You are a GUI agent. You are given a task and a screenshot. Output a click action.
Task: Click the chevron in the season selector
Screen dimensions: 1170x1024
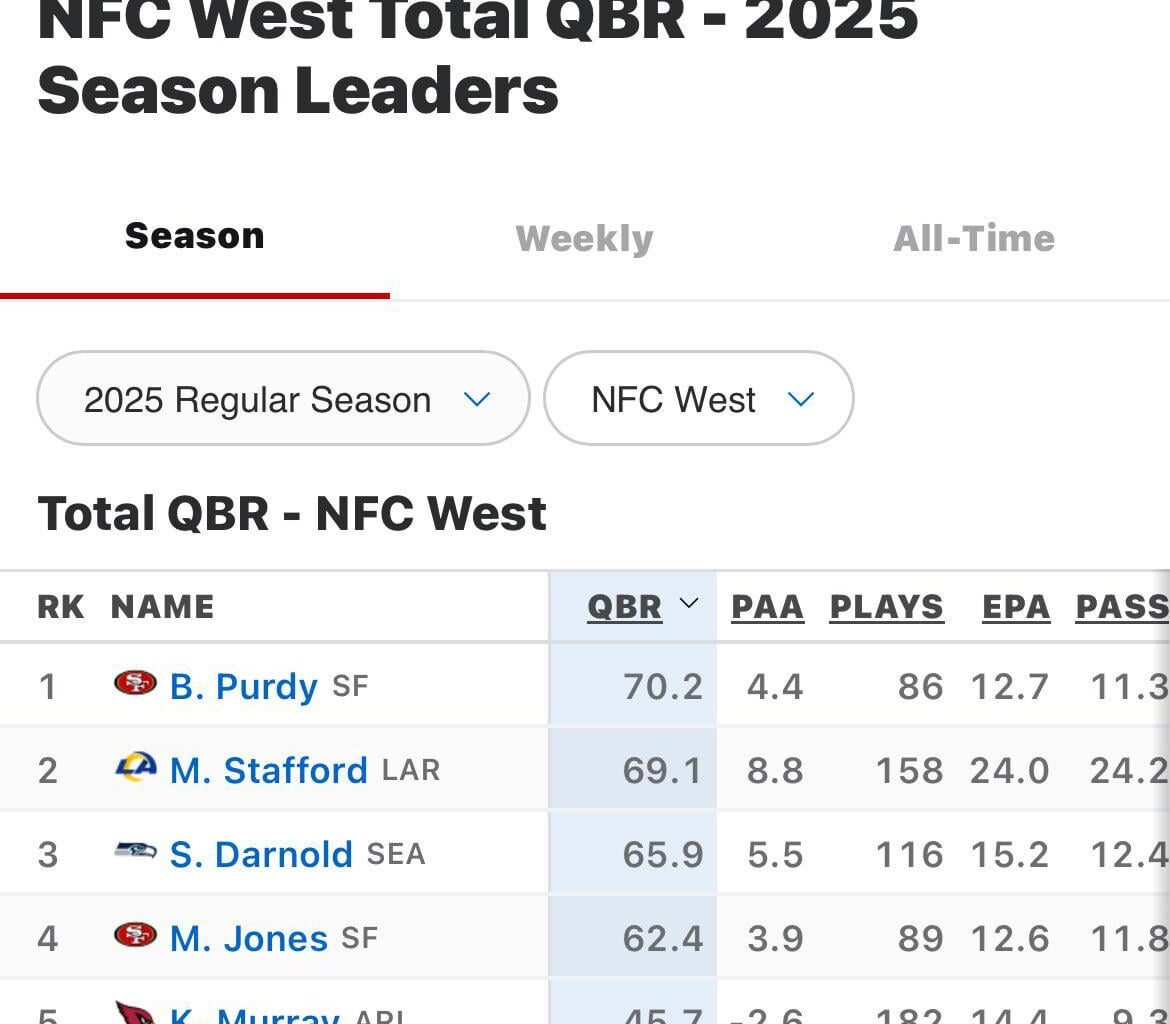478,398
